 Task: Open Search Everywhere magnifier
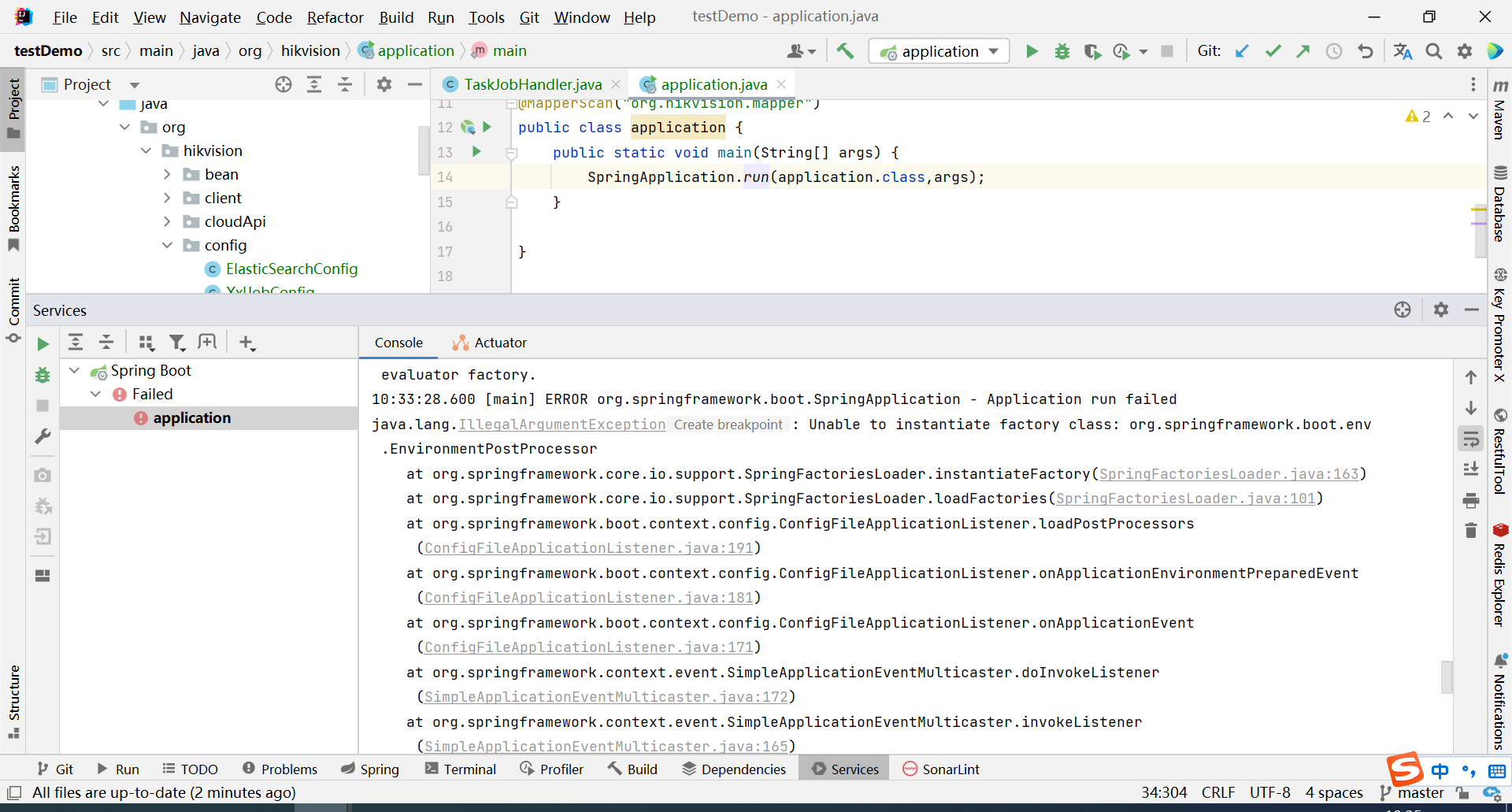pos(1434,51)
